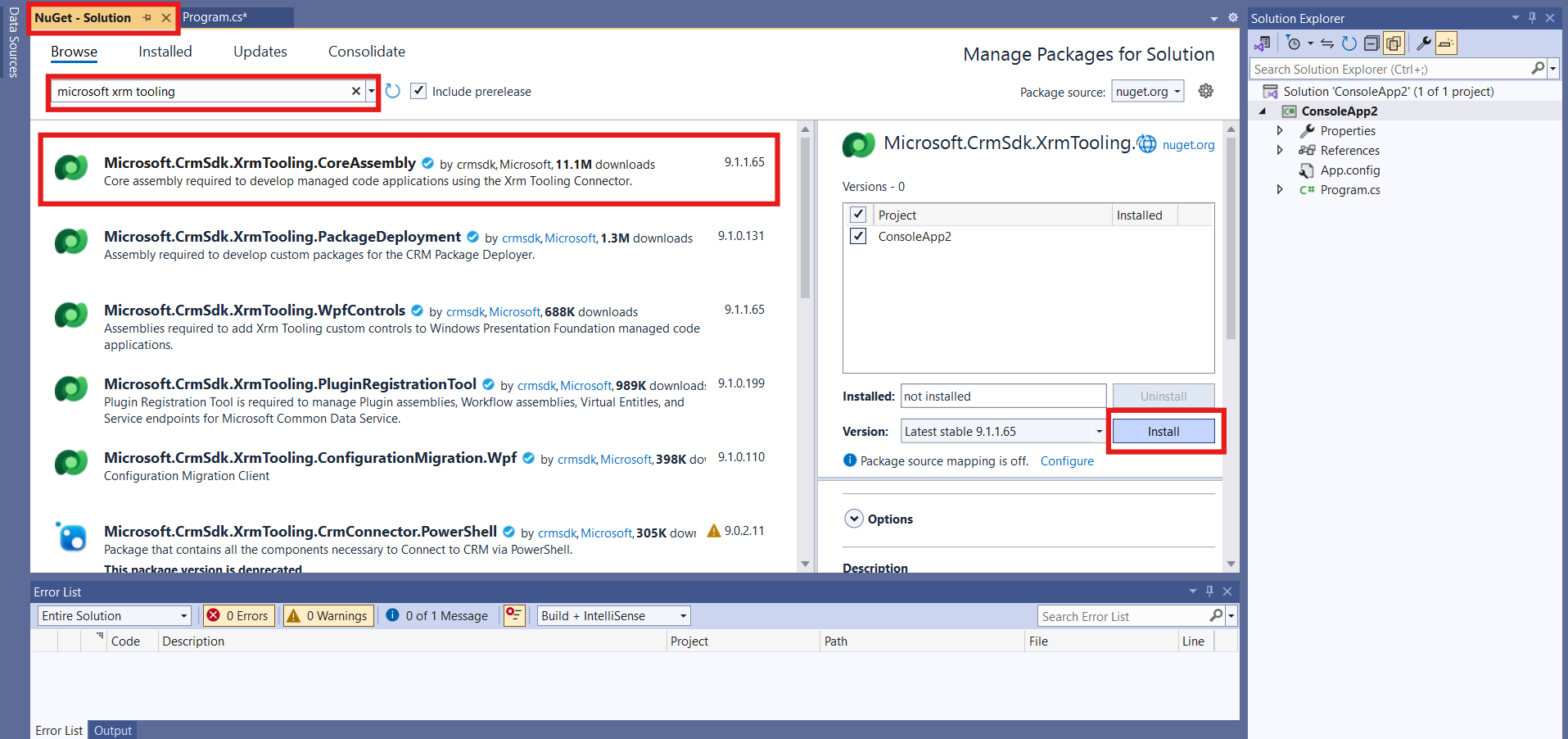The image size is (1568, 739).
Task: Switch views icon in Solution Explorer toolbar
Action: [1262, 43]
